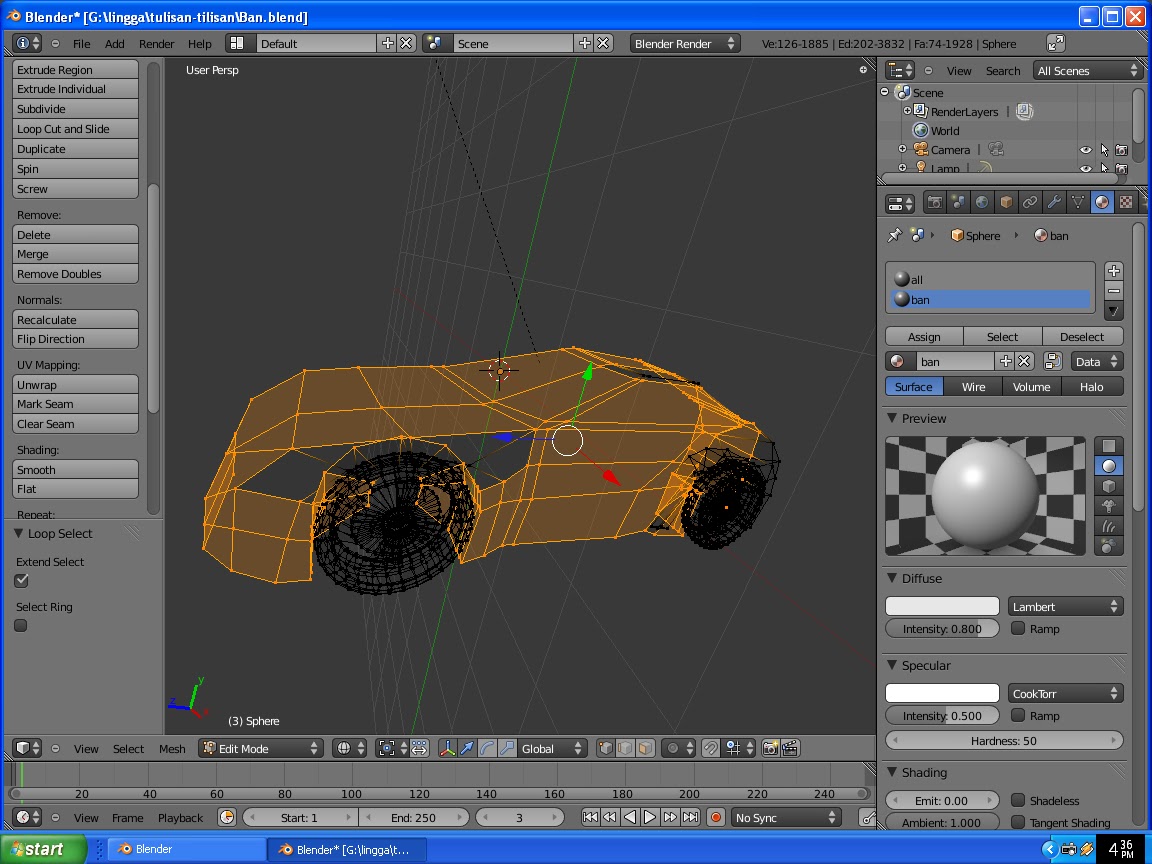Open the All Scenes outliner dropdown
The width and height of the screenshot is (1152, 864).
point(1087,71)
